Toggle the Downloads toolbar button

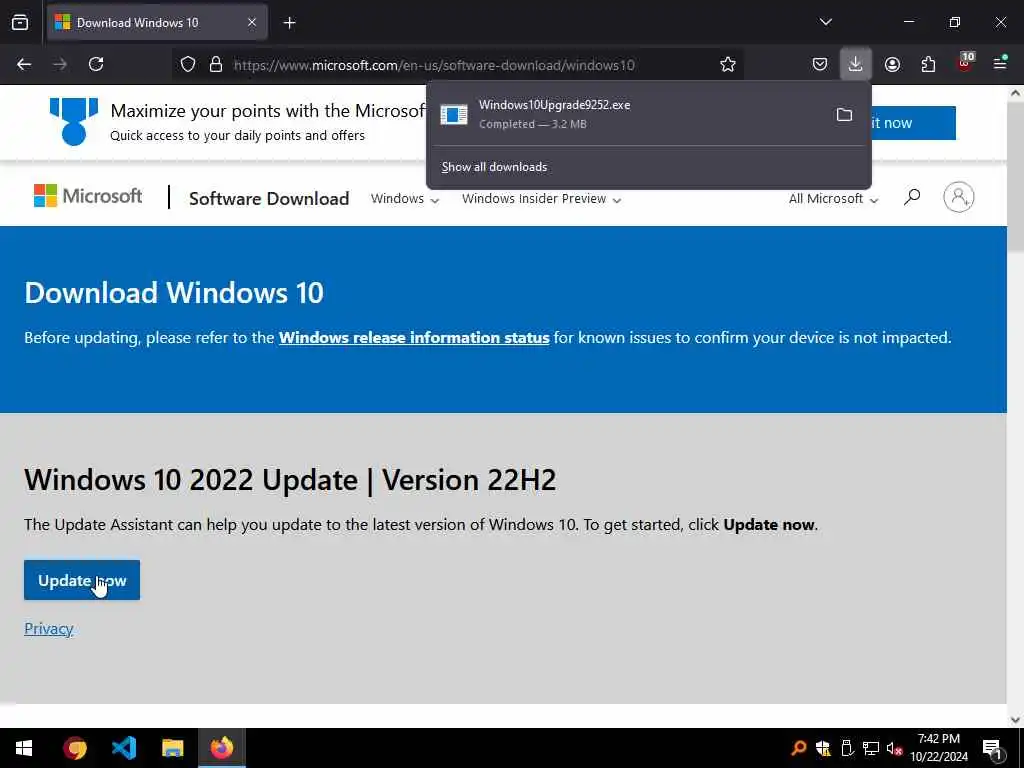click(855, 64)
